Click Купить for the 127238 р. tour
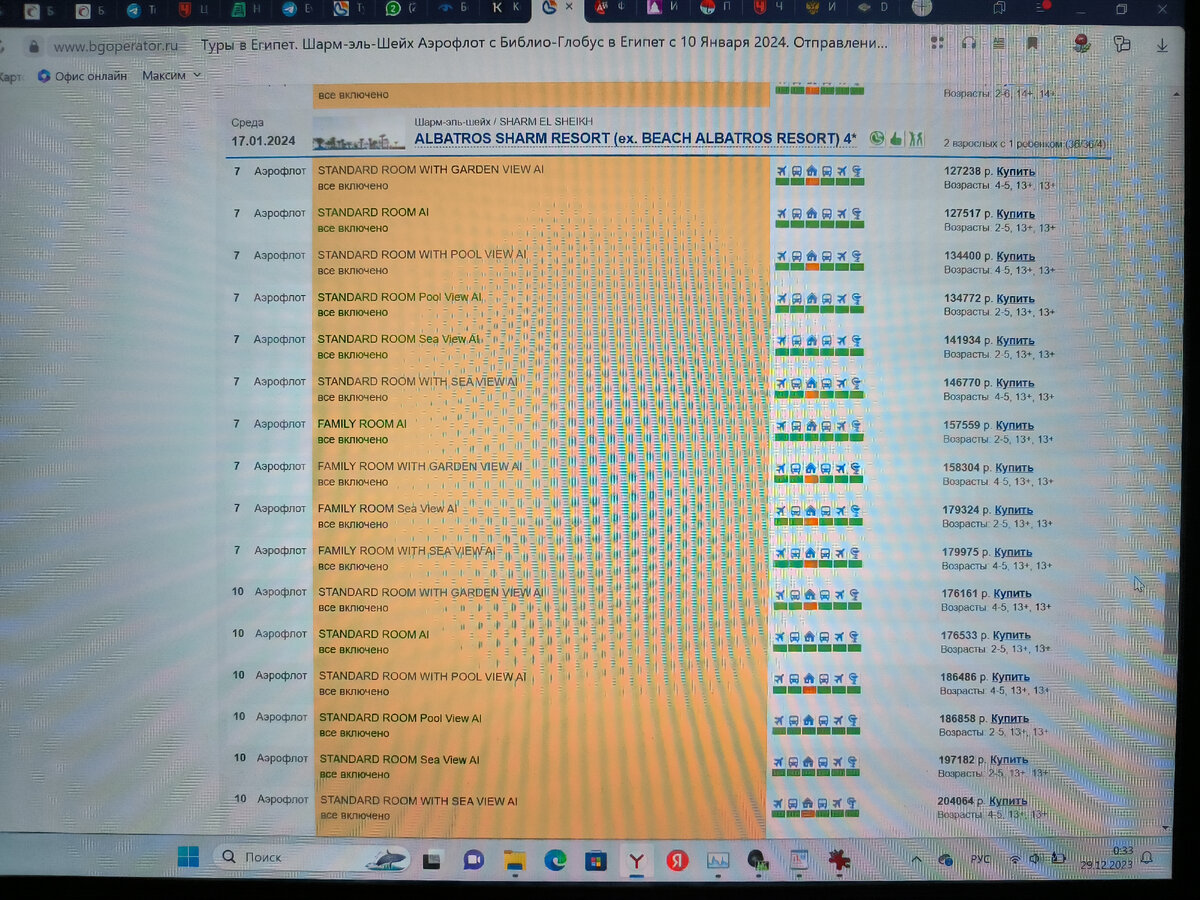 (x=1016, y=171)
